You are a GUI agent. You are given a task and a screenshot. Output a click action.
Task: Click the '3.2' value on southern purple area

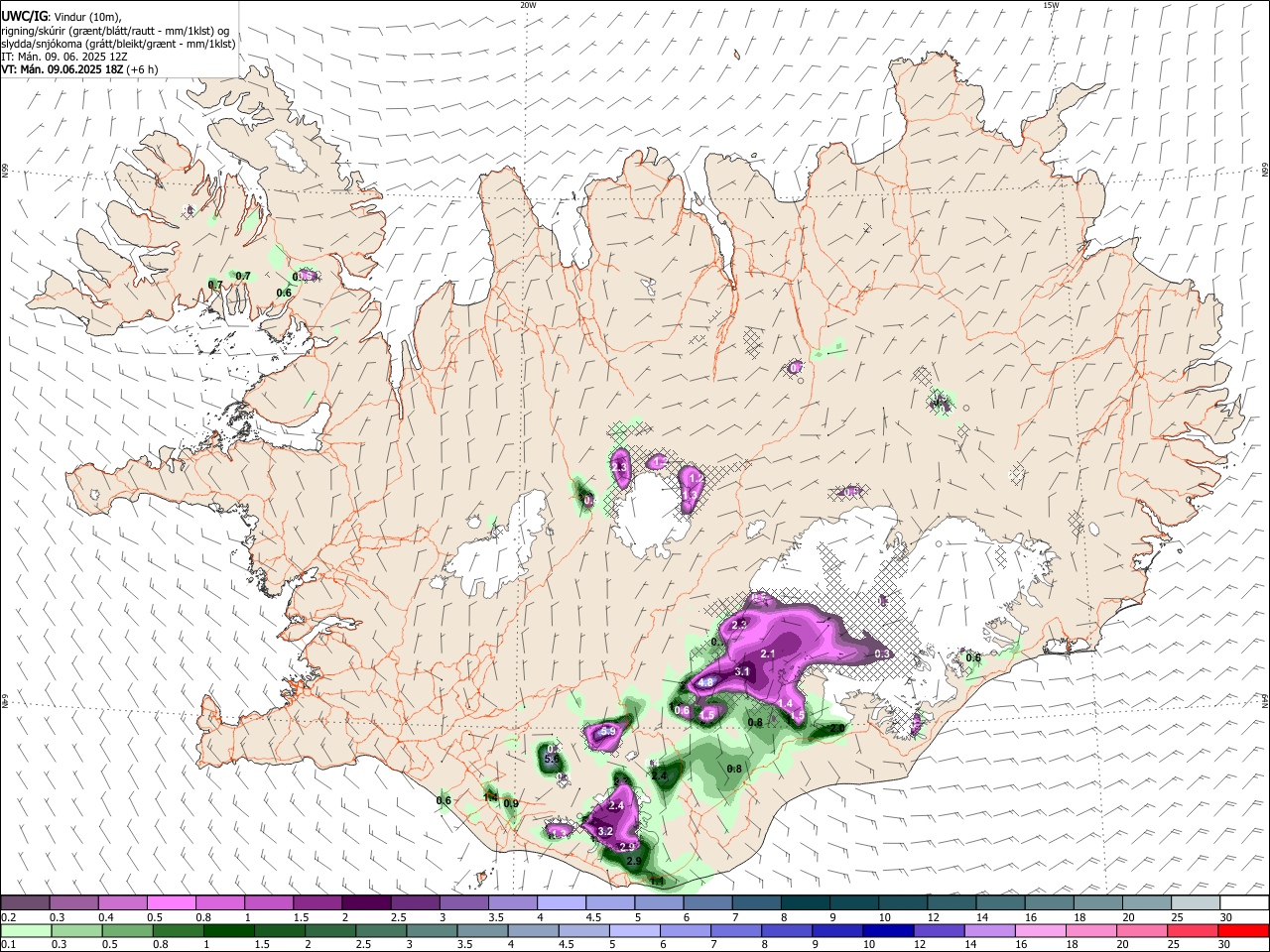click(605, 832)
